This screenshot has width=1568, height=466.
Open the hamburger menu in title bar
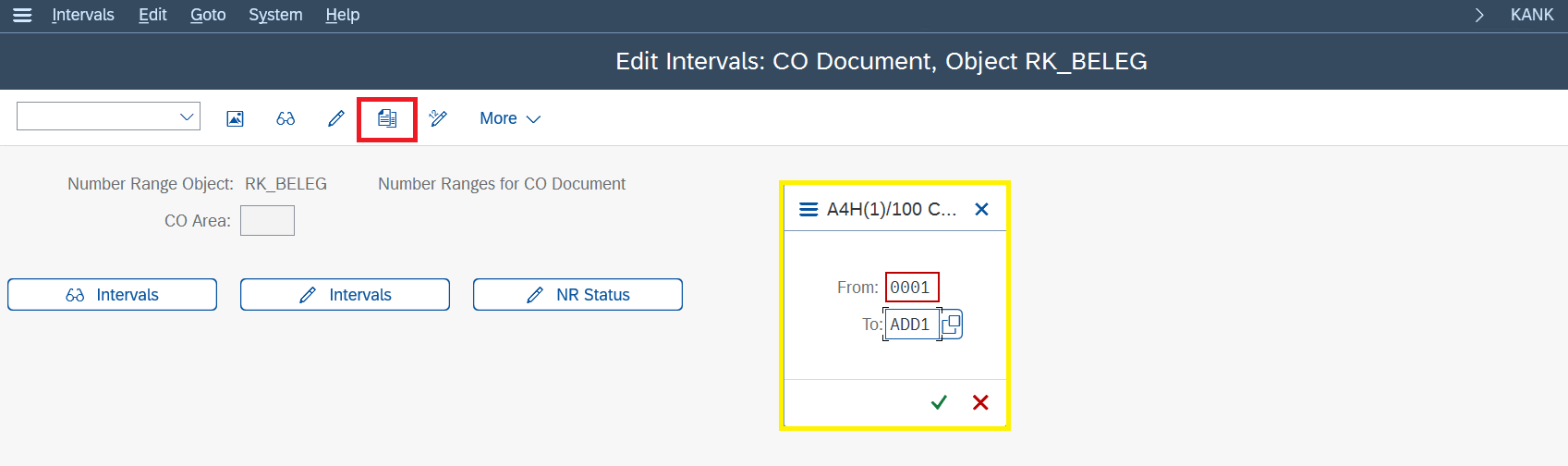tap(22, 15)
